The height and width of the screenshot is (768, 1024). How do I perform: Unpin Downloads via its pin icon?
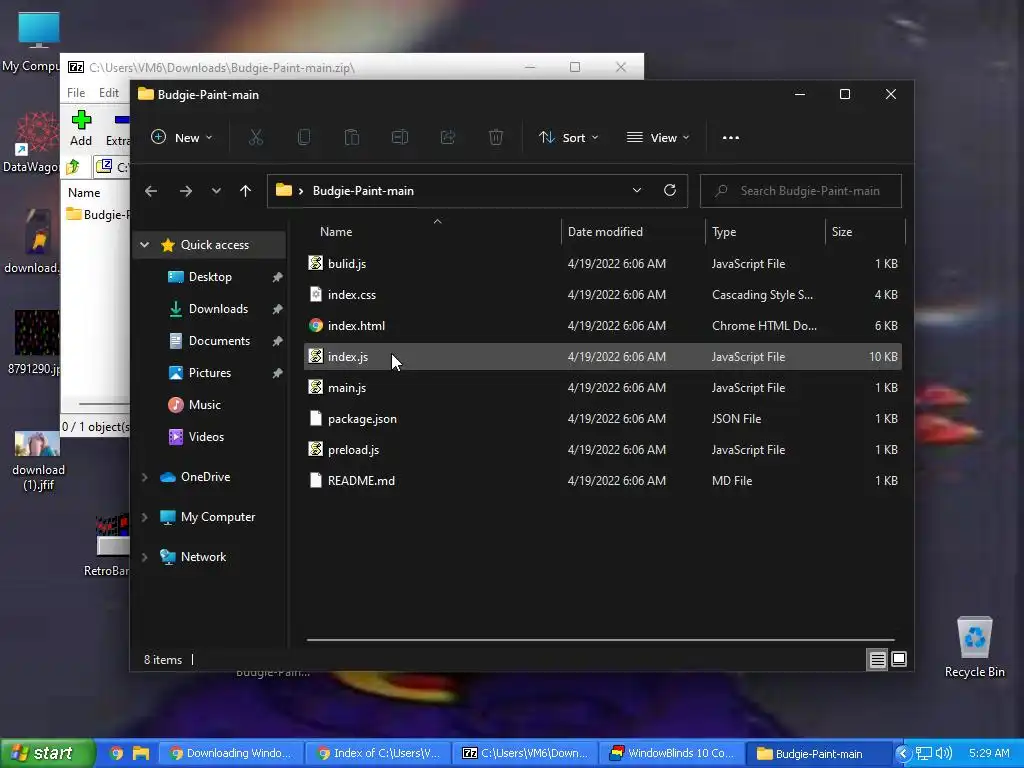[x=277, y=309]
